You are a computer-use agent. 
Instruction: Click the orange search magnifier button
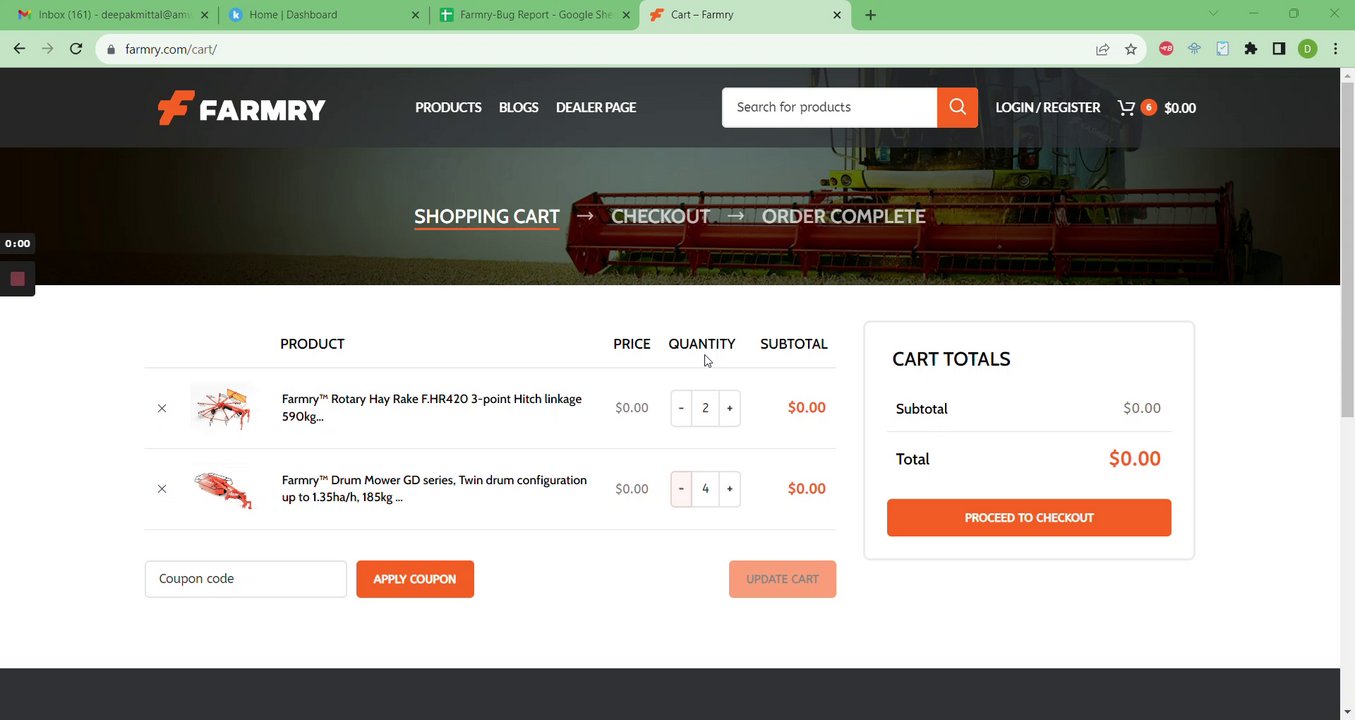[957, 108]
